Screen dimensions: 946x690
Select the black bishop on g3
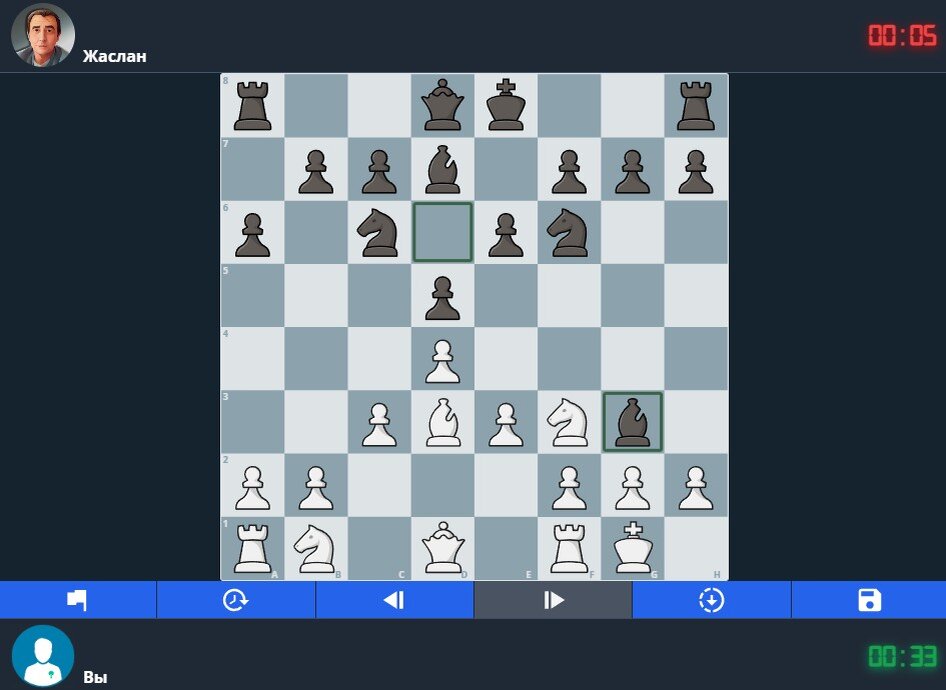[x=632, y=422]
